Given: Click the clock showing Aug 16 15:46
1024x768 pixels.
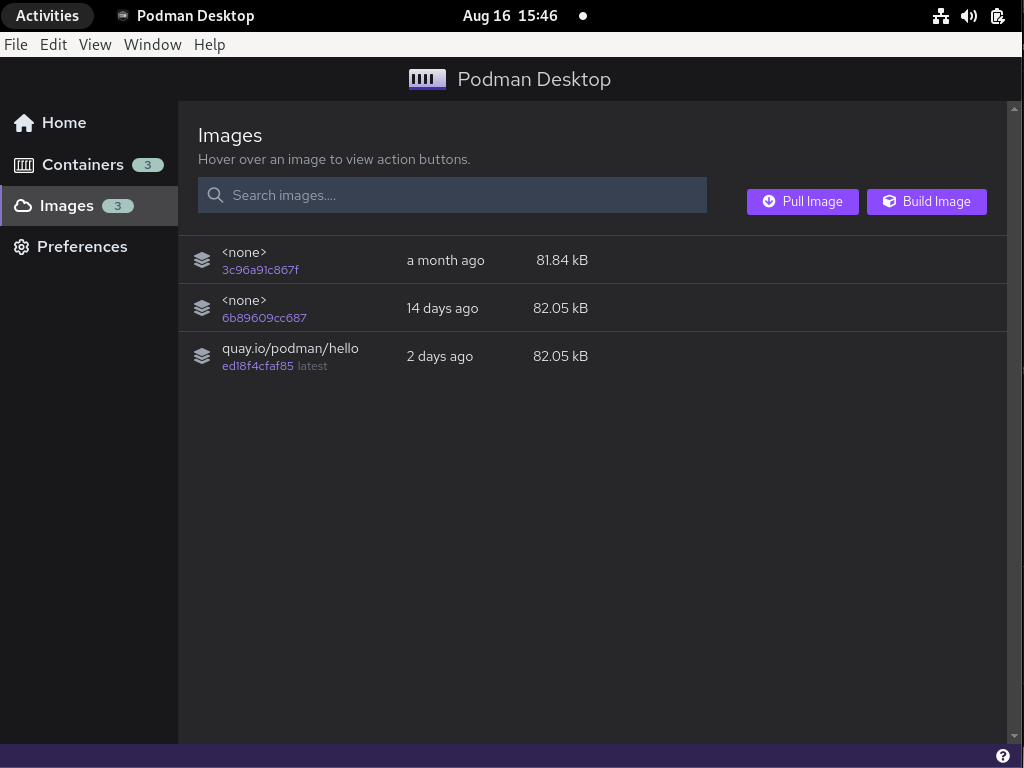Looking at the screenshot, I should tap(510, 16).
